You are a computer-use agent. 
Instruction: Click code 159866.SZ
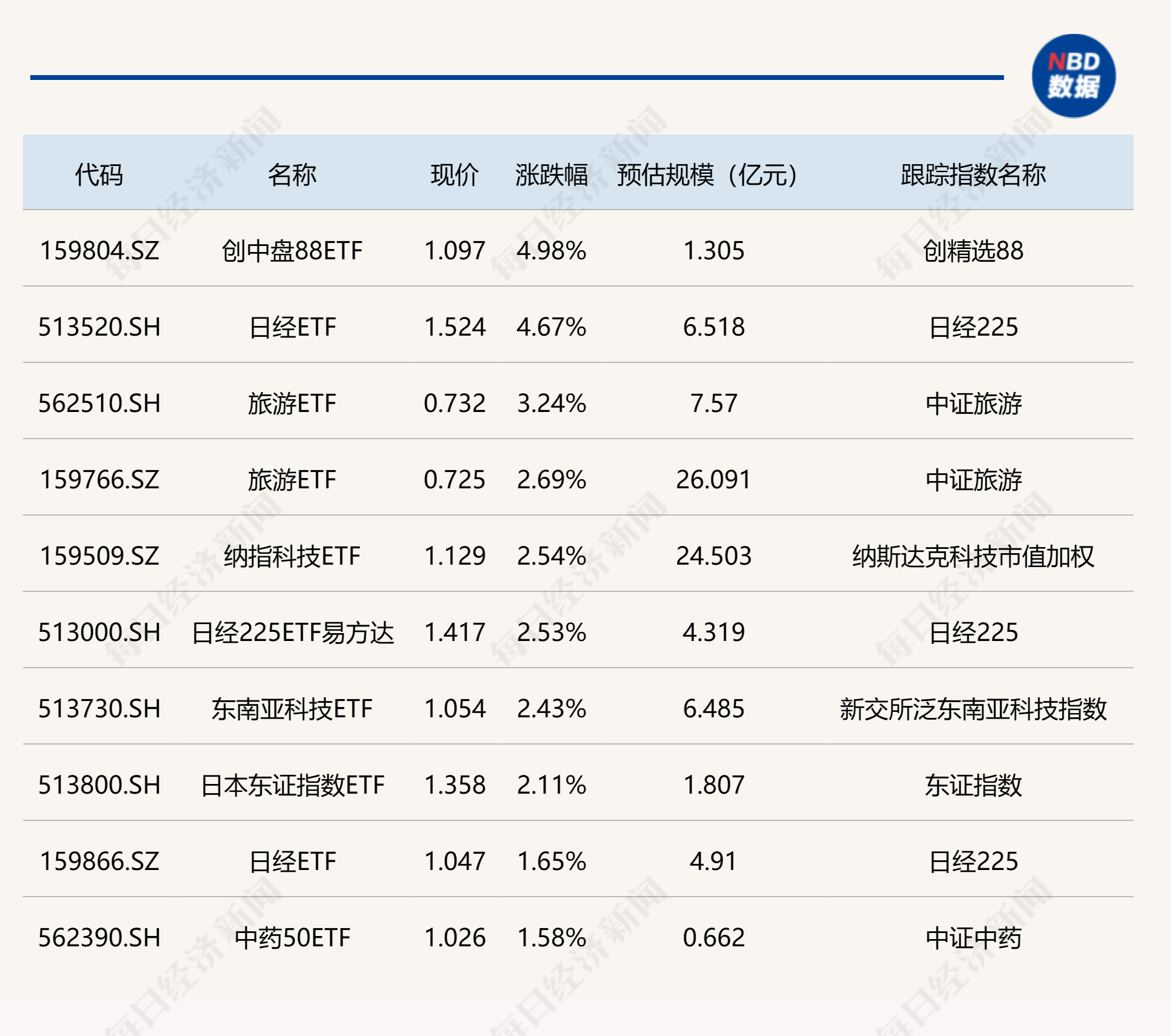(99, 862)
